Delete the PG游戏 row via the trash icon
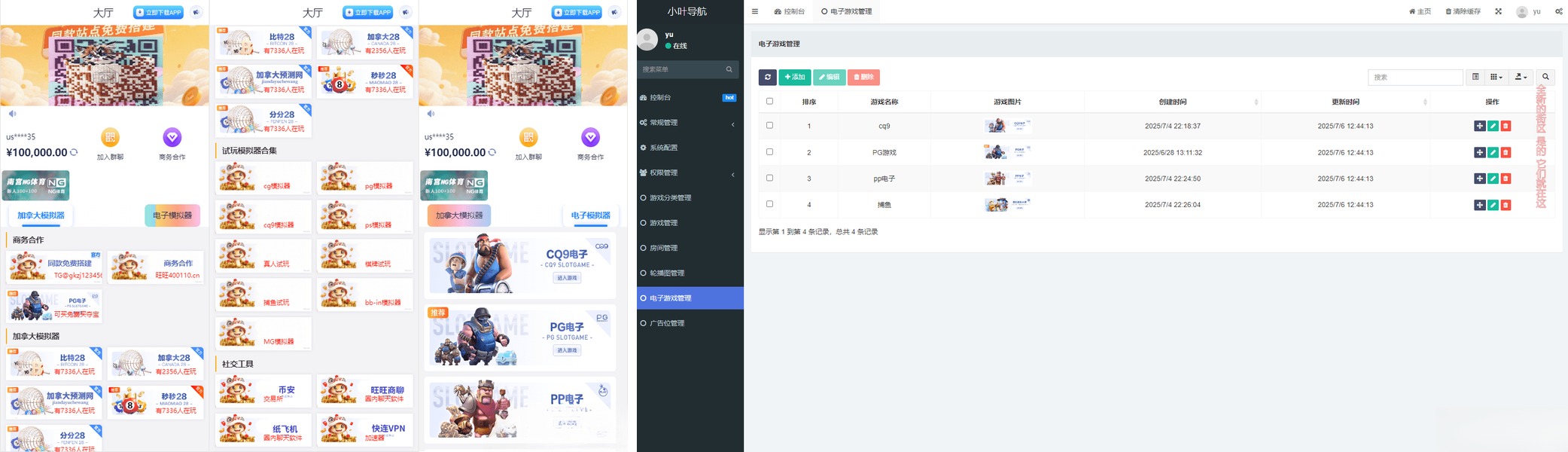The width and height of the screenshot is (1568, 452). click(x=1506, y=152)
